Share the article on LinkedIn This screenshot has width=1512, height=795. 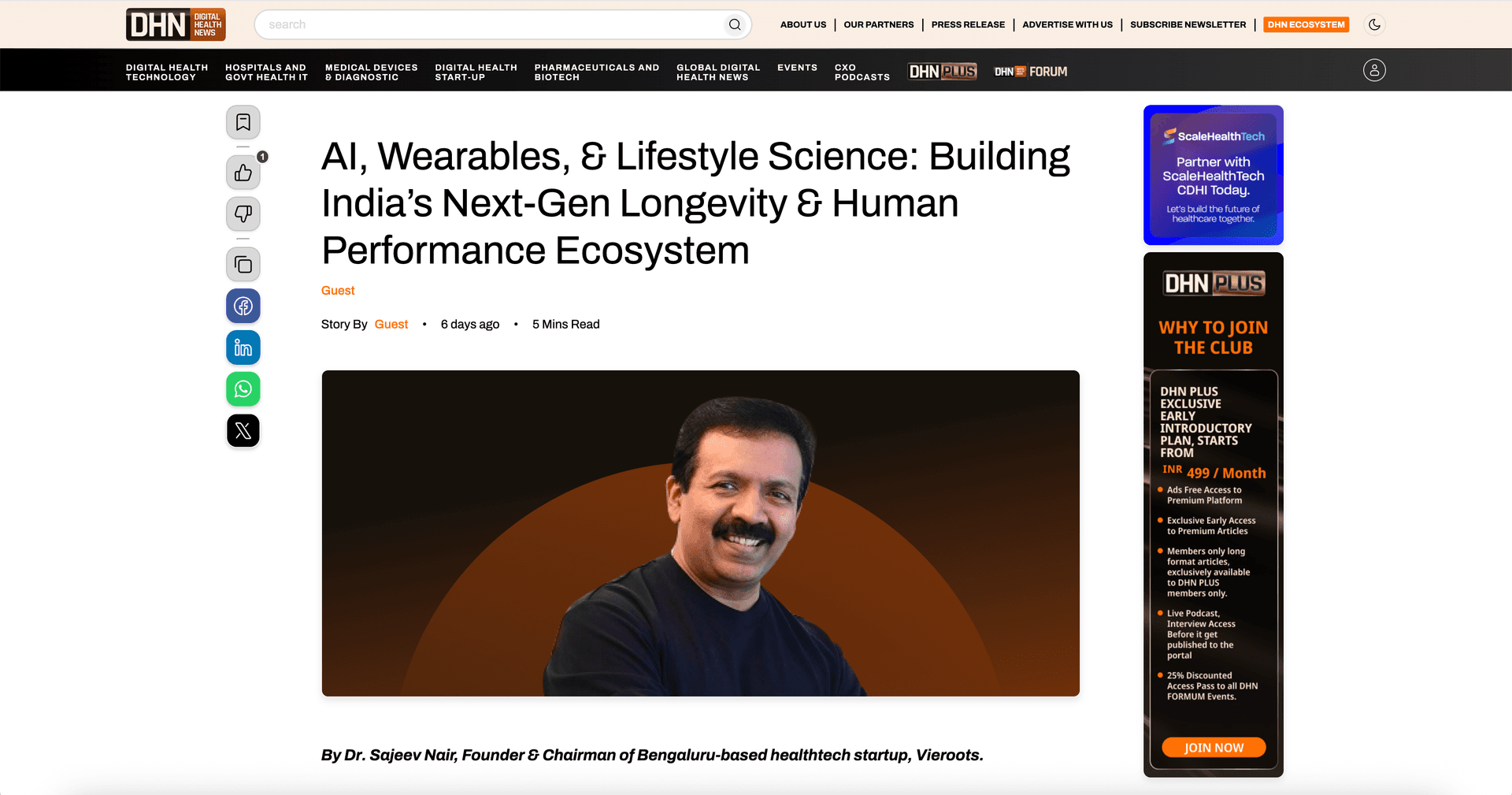pyautogui.click(x=243, y=347)
